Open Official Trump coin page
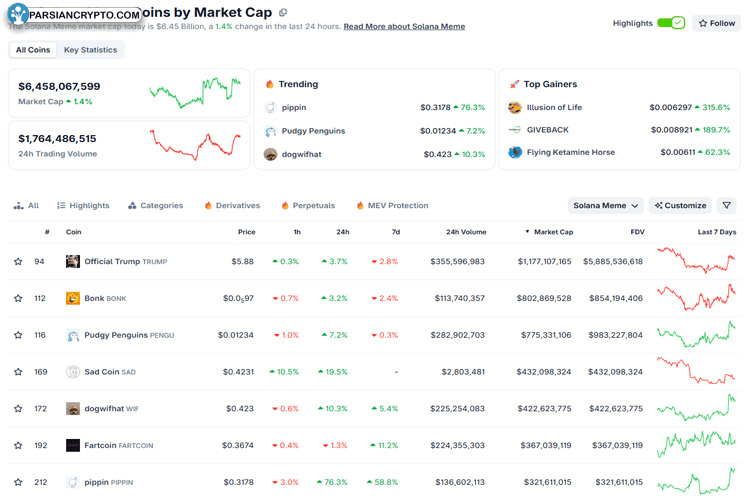The width and height of the screenshot is (750, 500). click(x=126, y=261)
